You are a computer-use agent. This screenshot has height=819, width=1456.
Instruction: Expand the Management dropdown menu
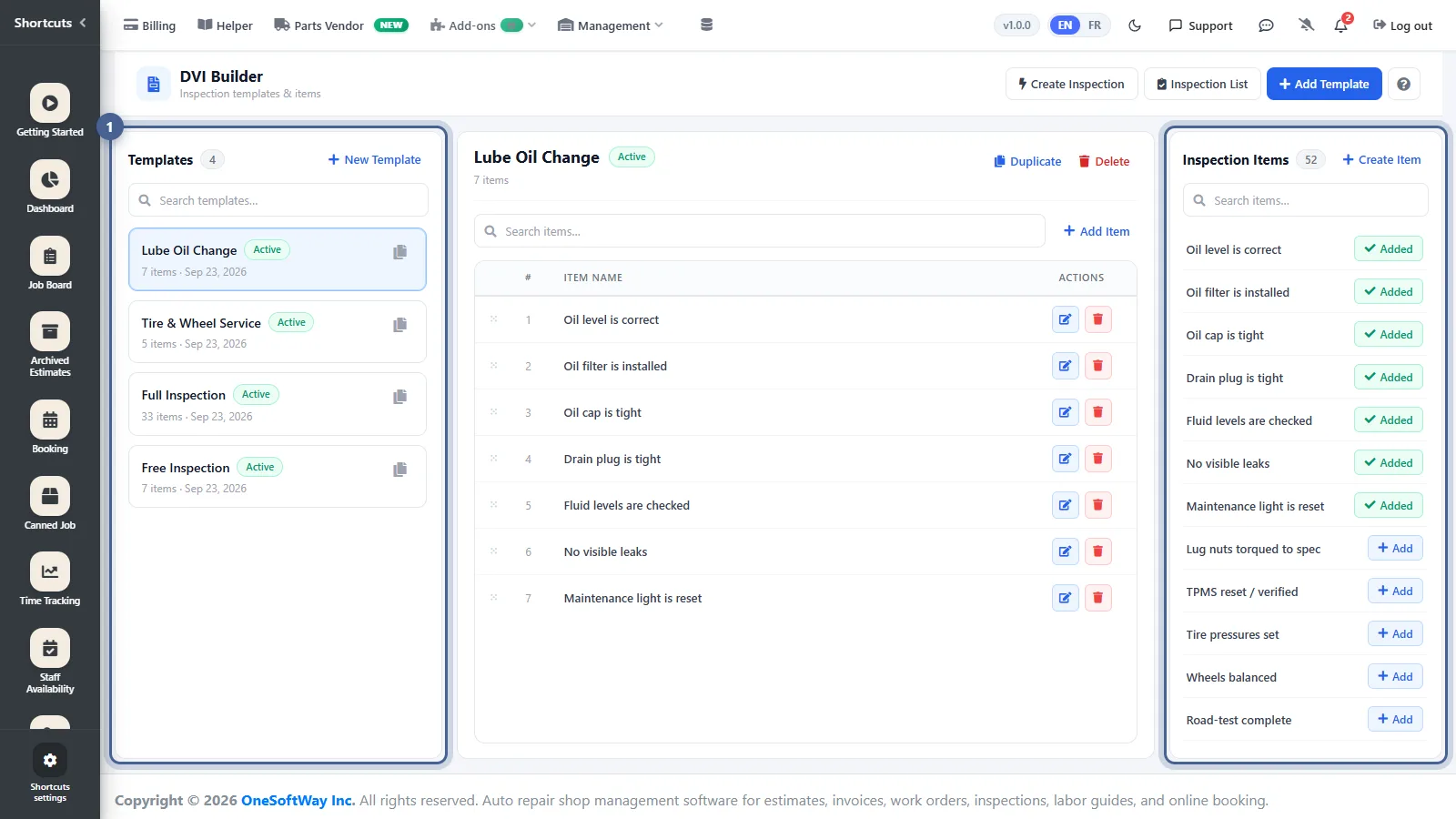click(611, 25)
